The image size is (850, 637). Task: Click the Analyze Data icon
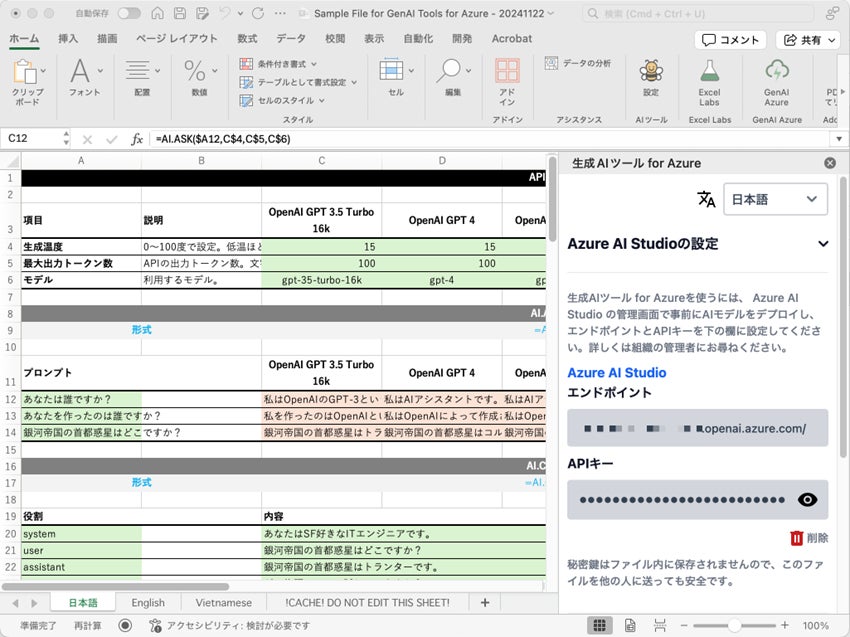coord(551,63)
